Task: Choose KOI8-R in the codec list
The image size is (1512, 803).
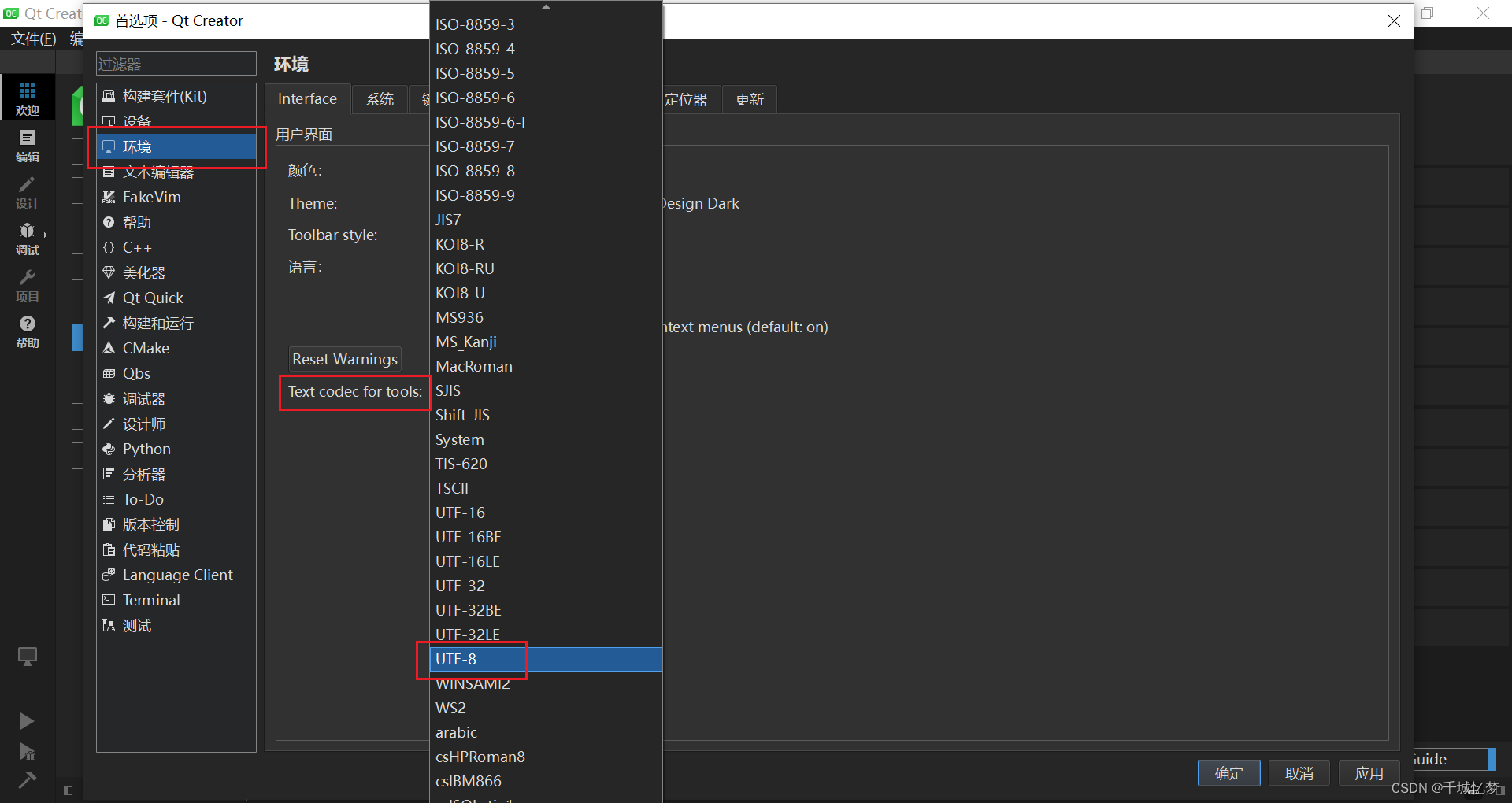Action: (x=546, y=244)
